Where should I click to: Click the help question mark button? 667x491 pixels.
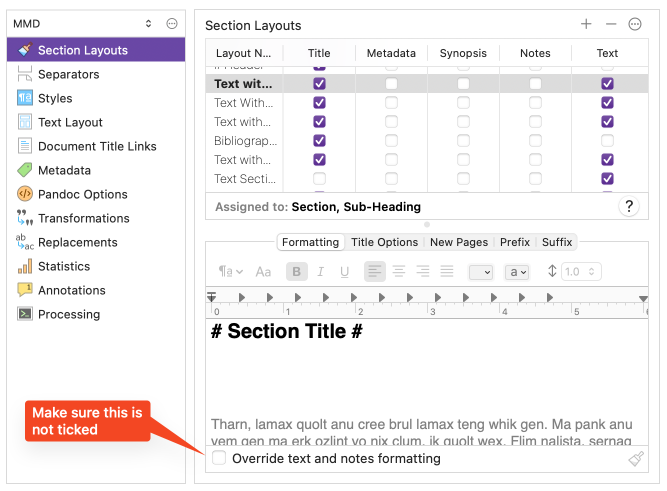pyautogui.click(x=629, y=206)
